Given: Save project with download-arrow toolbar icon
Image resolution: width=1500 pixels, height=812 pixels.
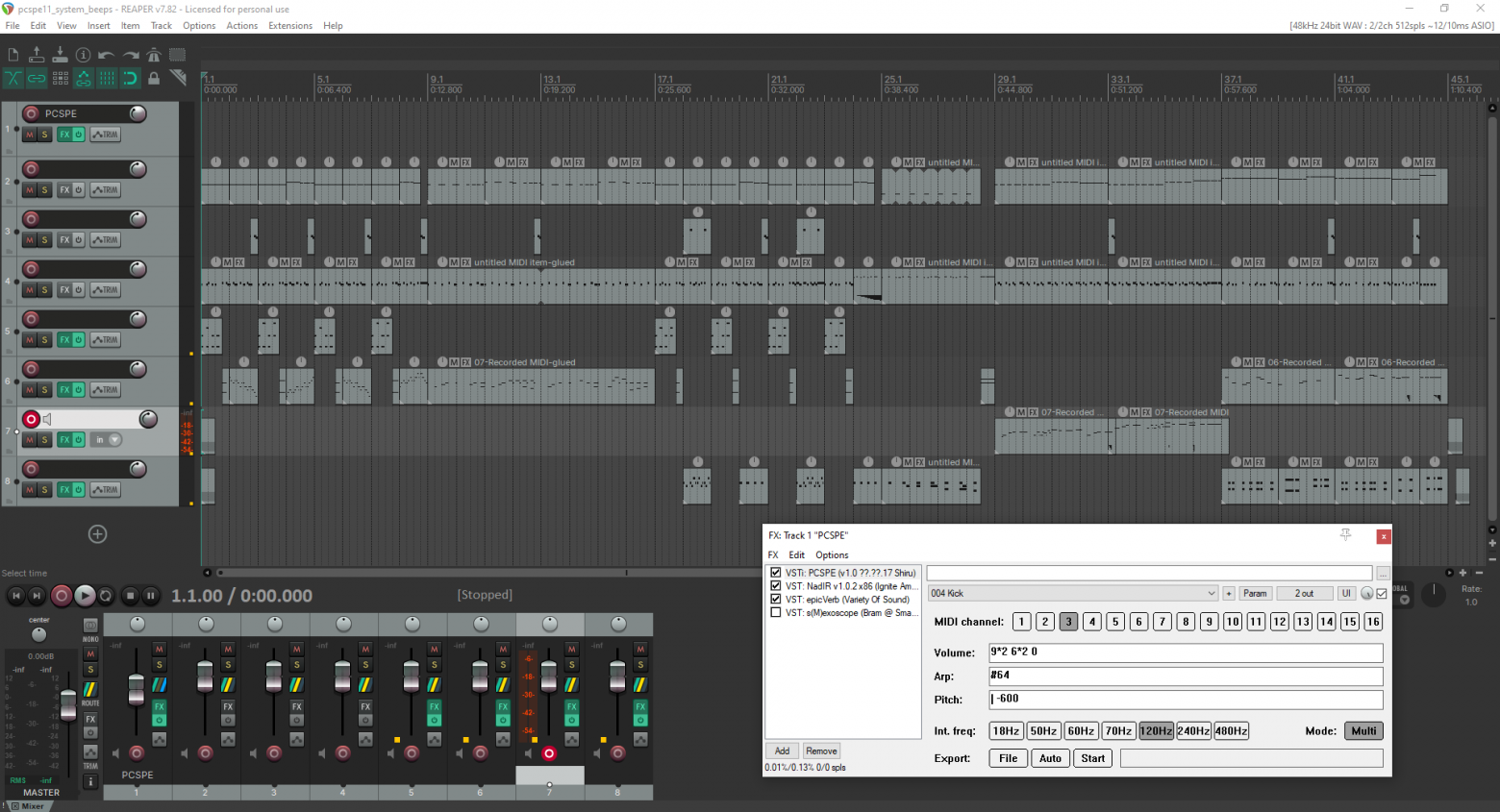Looking at the screenshot, I should pos(60,56).
